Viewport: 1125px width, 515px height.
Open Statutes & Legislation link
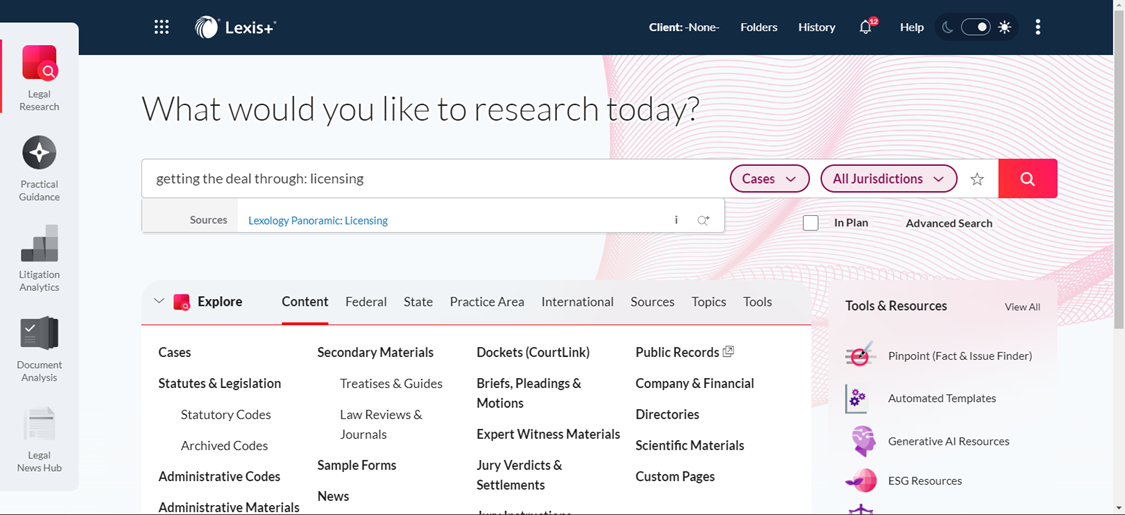click(220, 384)
